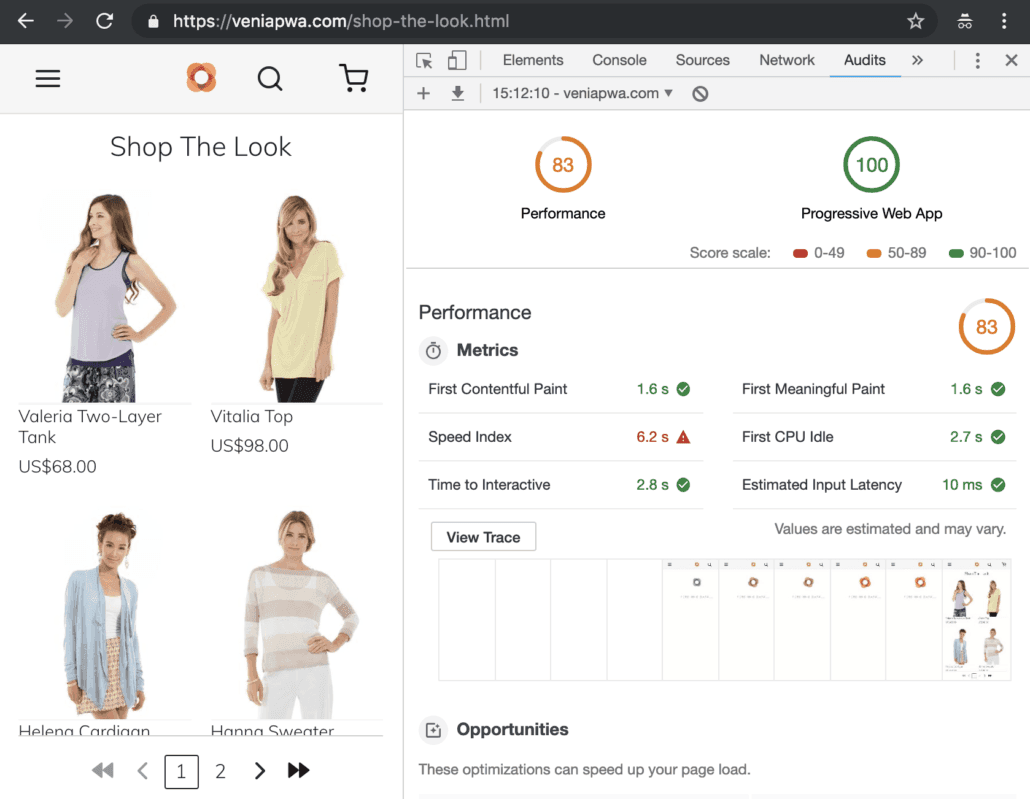Click the View Trace button

[483, 537]
